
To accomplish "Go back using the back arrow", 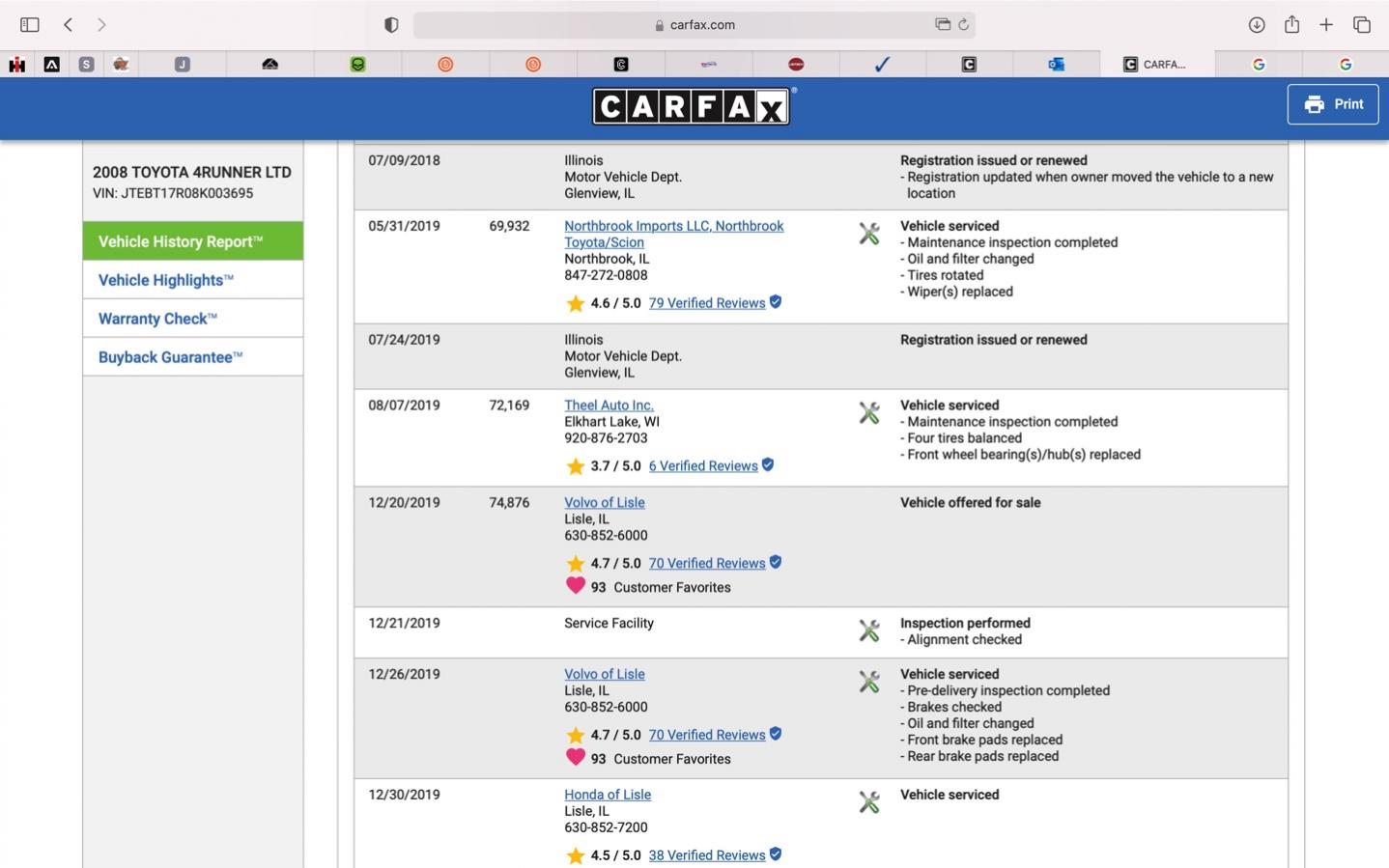I will 68,25.
